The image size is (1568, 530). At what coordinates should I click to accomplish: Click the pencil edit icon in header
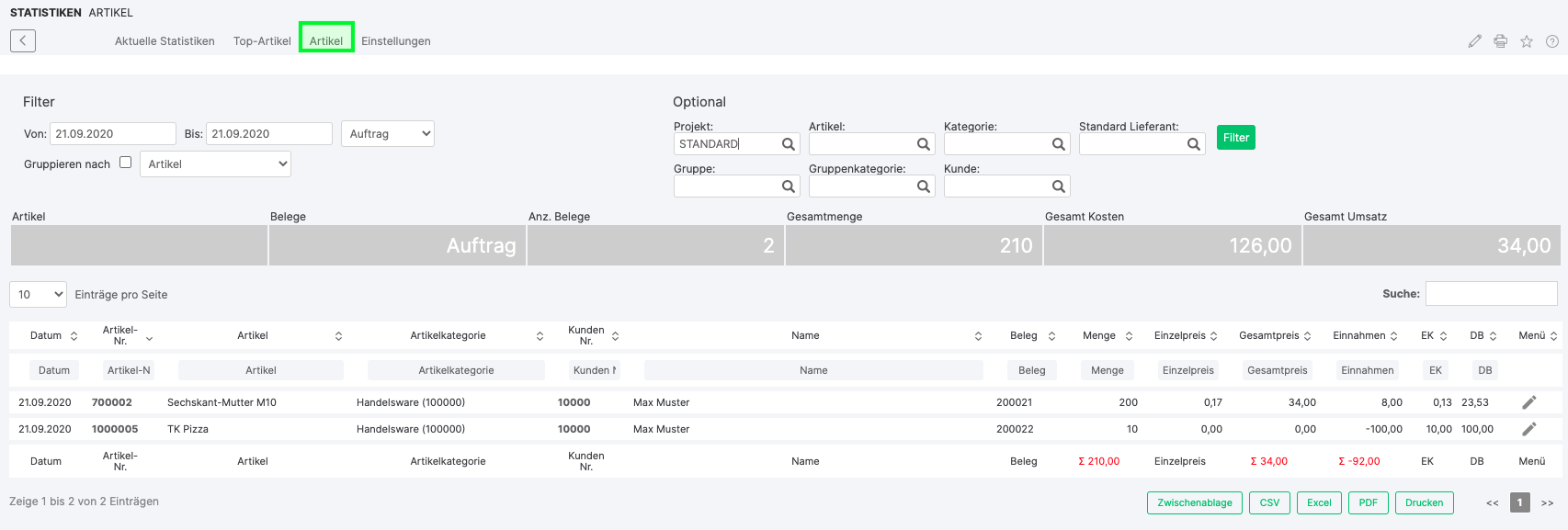pos(1474,41)
